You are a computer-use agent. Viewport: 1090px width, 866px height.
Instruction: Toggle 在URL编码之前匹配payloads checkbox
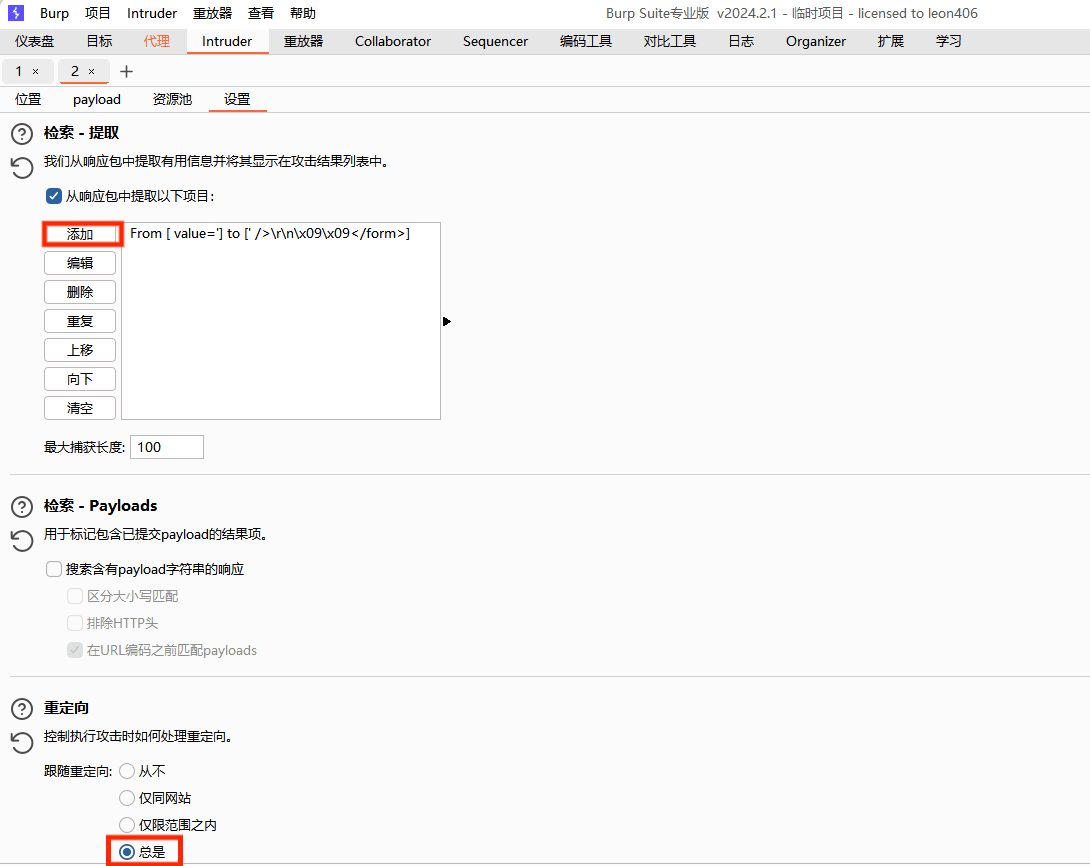75,650
